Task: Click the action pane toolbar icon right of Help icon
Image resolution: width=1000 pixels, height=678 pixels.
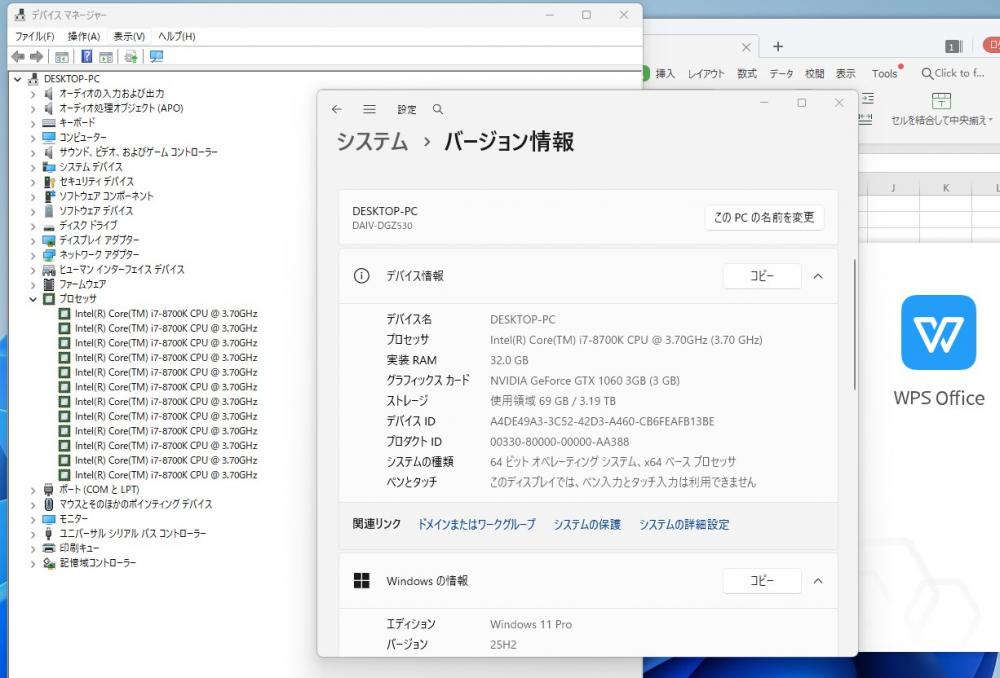Action: tap(106, 57)
